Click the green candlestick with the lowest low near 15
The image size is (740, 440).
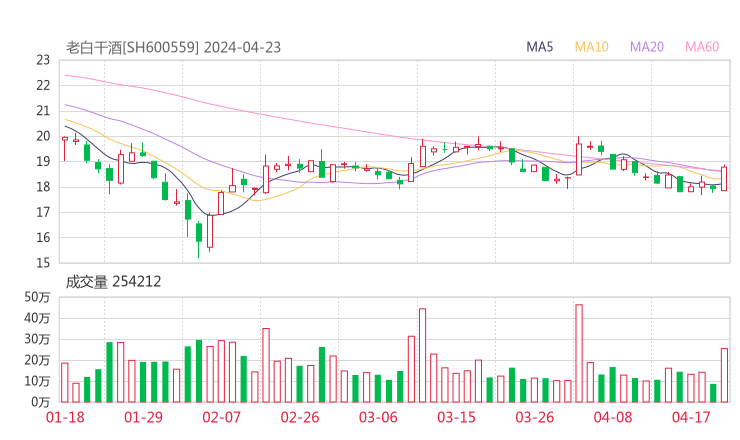[199, 240]
